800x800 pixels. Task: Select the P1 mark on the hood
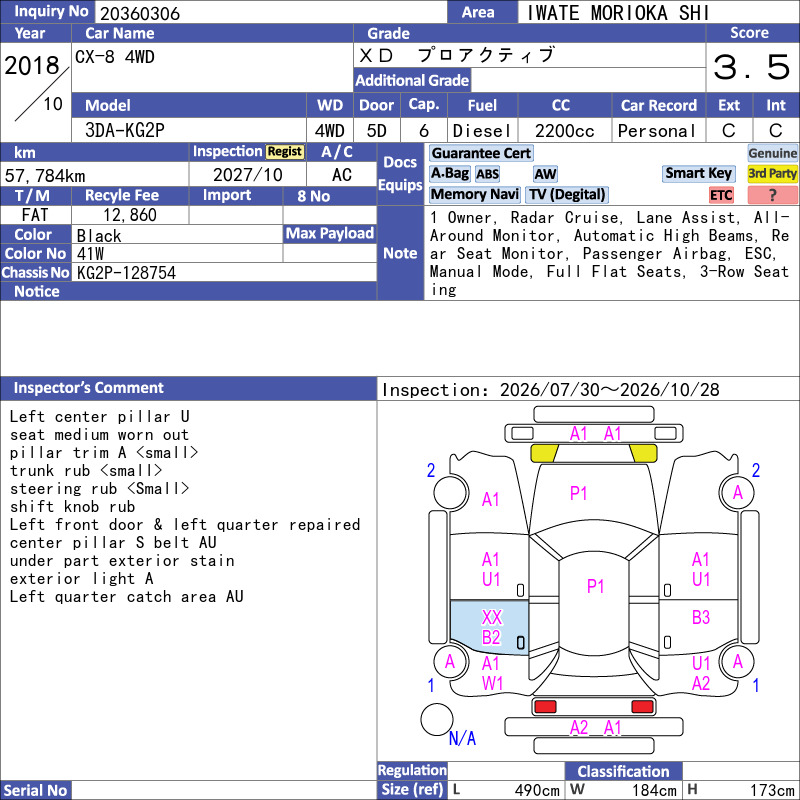579,493
